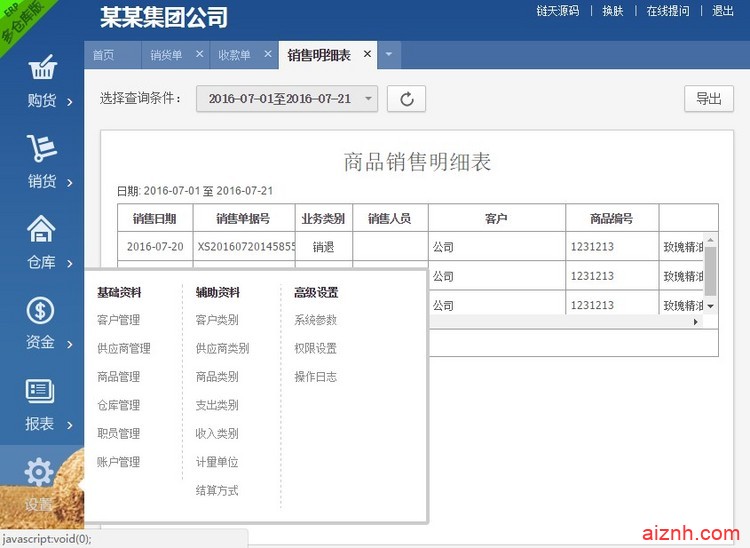Click the 退出 logout link
The width and height of the screenshot is (750, 548).
(x=722, y=11)
